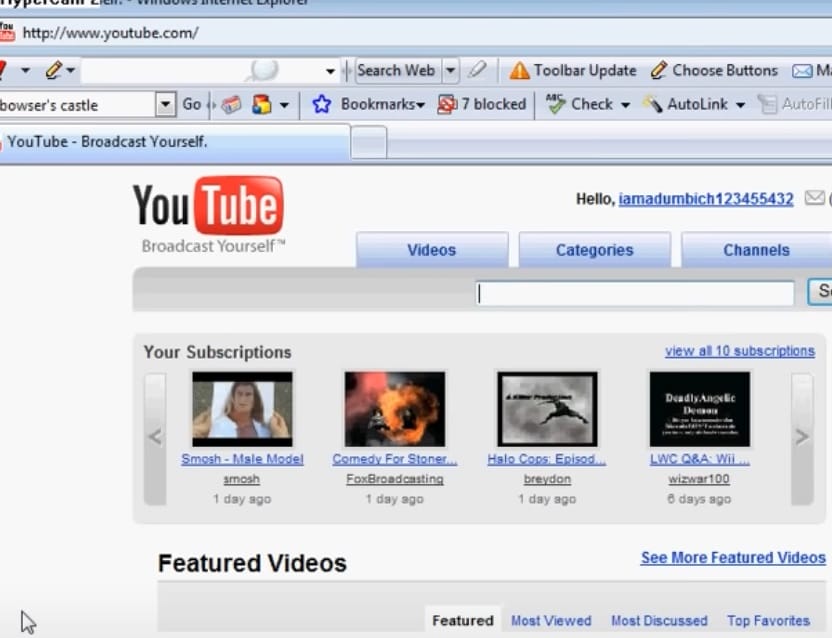
Task: Expand the arrow beside the colorful squares icon
Action: pyautogui.click(x=284, y=105)
